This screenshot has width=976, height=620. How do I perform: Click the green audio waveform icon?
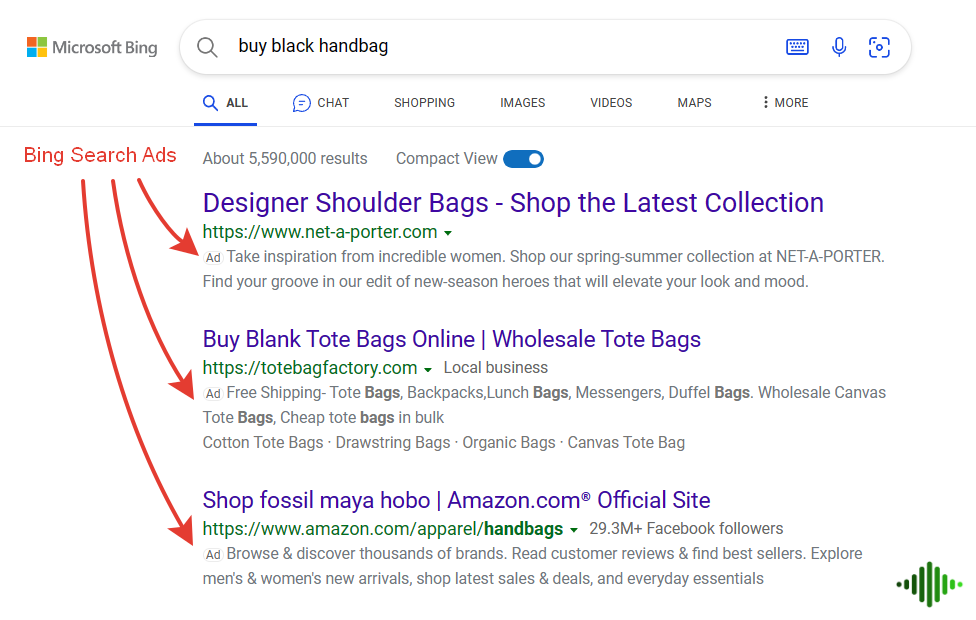pyautogui.click(x=928, y=584)
